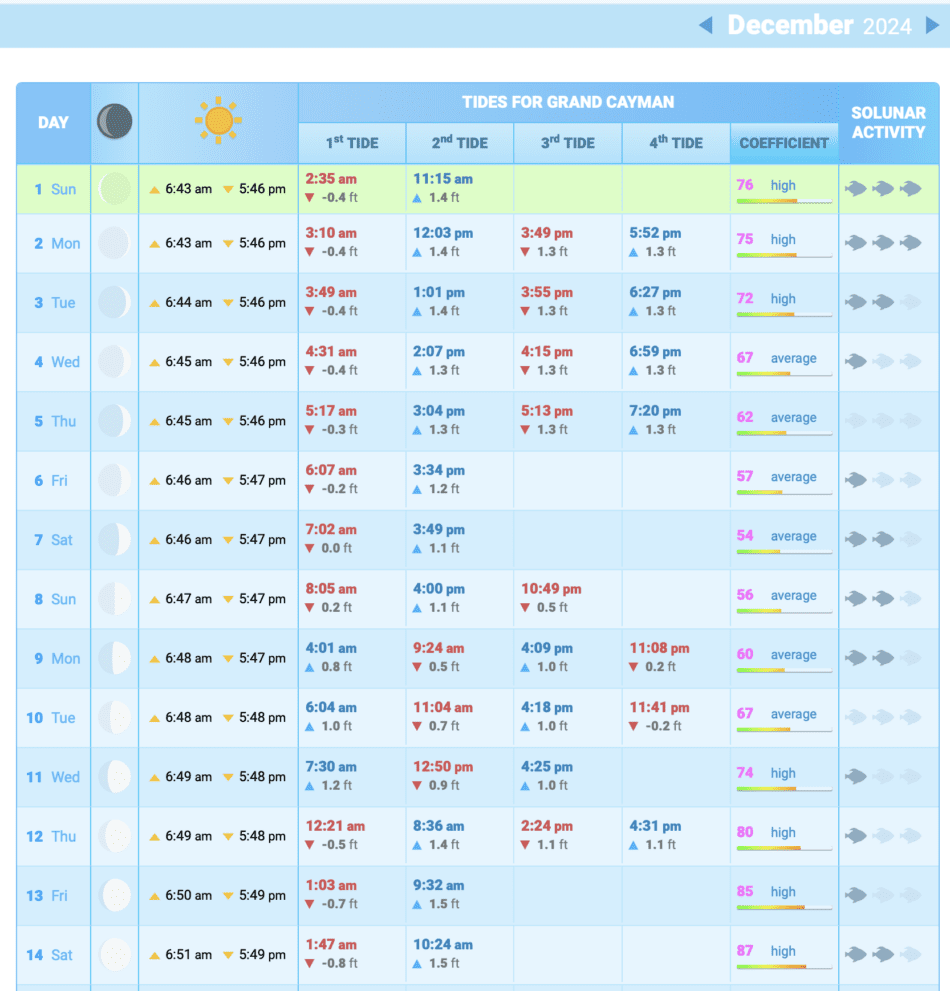Click moon phase icon for Sunday 1
Image resolution: width=950 pixels, height=991 pixels.
pos(114,189)
